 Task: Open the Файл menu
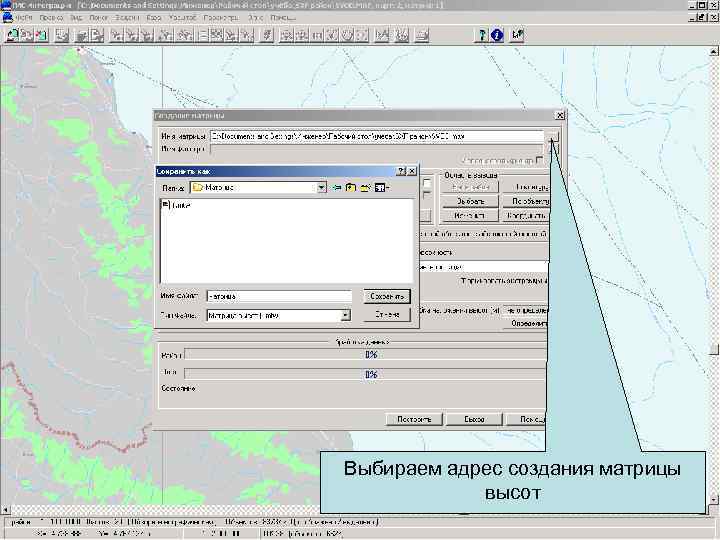(x=24, y=17)
